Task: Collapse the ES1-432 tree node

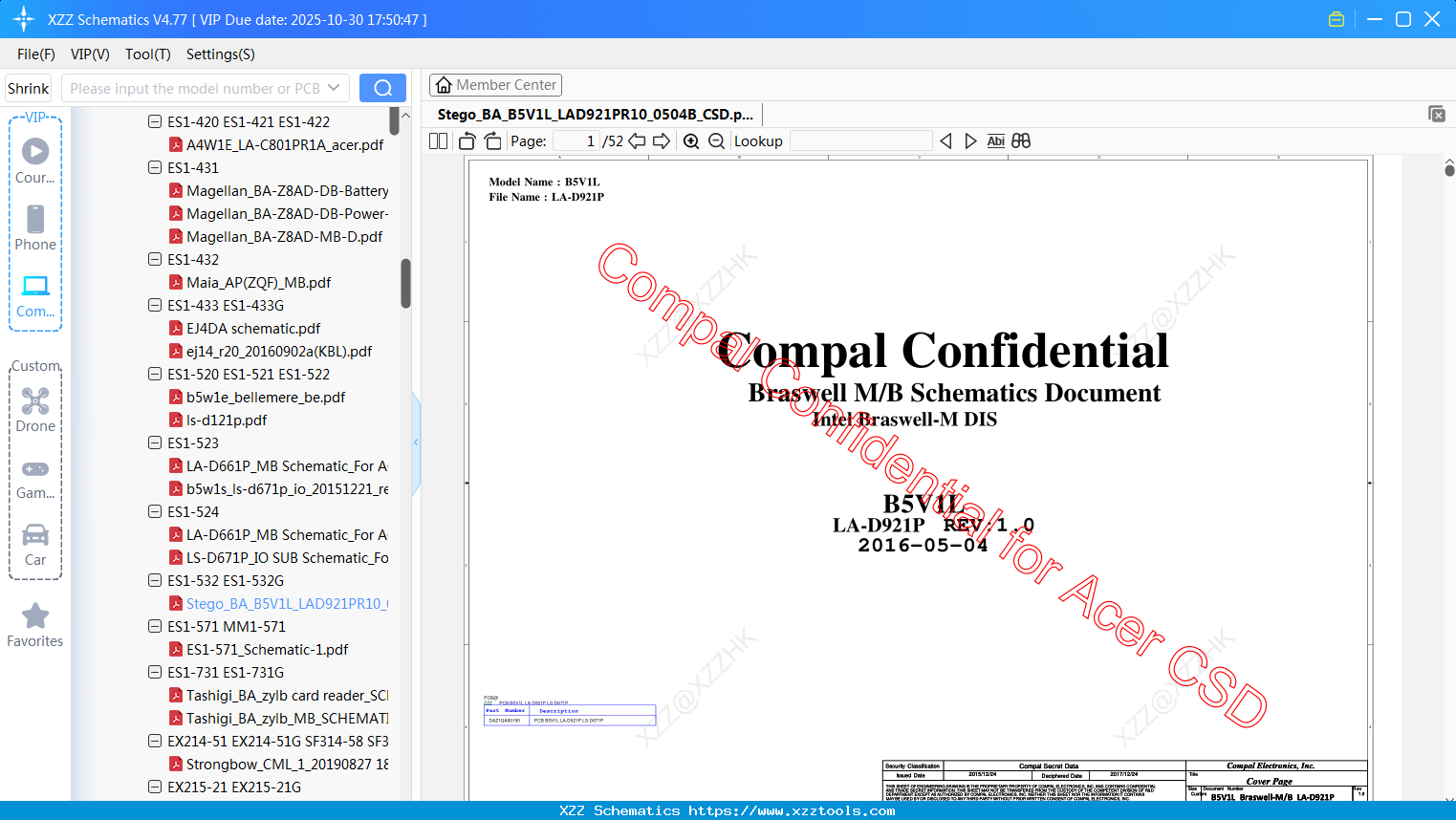Action: tap(155, 259)
